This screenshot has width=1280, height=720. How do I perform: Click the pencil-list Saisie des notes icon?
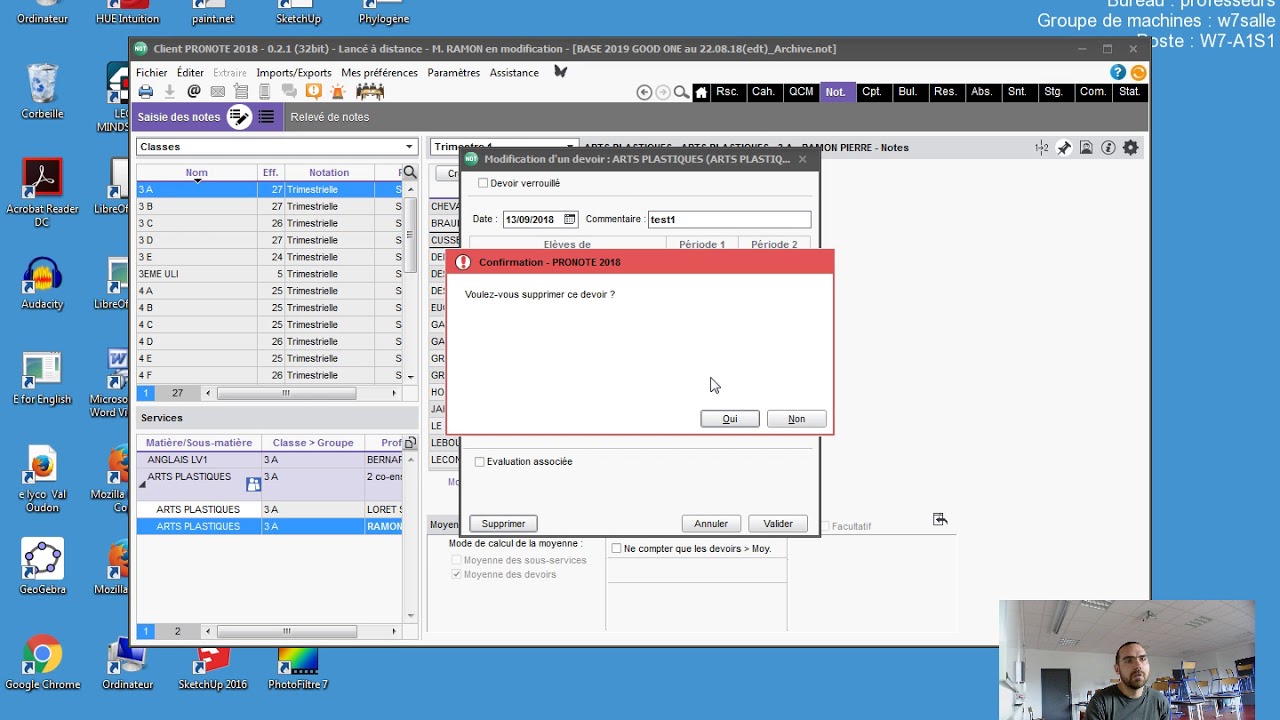coord(239,117)
